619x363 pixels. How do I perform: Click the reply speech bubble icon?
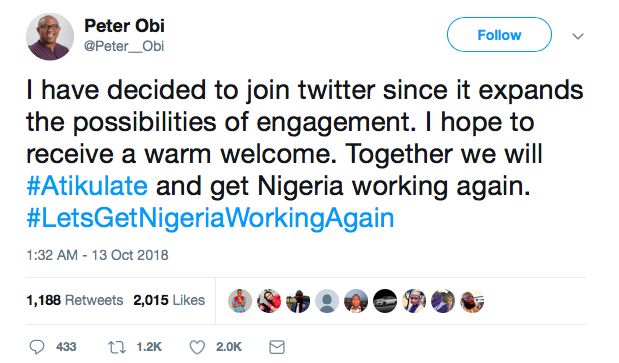pyautogui.click(x=37, y=347)
